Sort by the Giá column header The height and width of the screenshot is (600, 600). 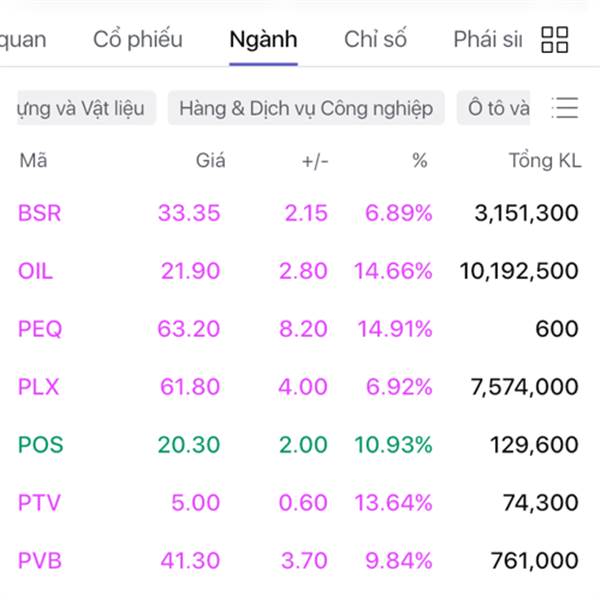click(x=210, y=160)
